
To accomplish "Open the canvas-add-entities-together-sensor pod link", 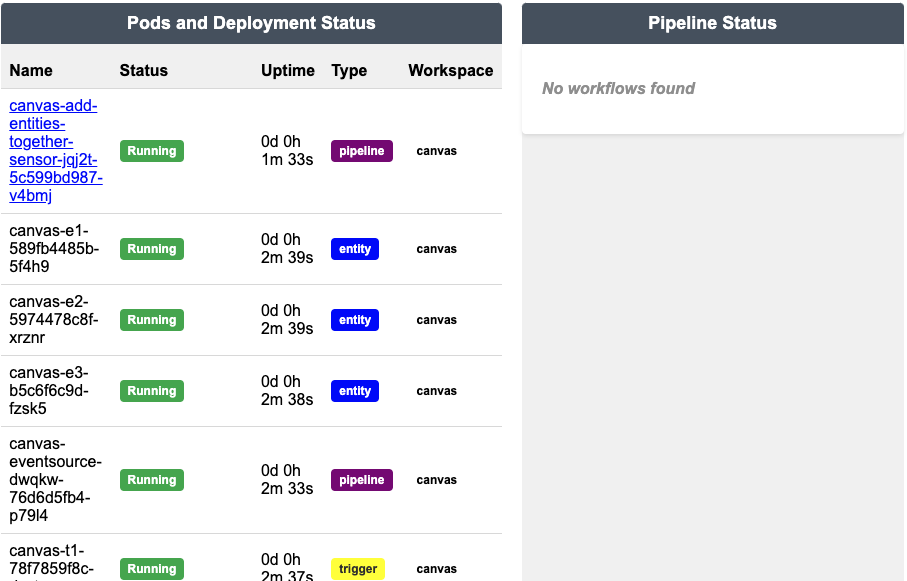I will point(56,150).
